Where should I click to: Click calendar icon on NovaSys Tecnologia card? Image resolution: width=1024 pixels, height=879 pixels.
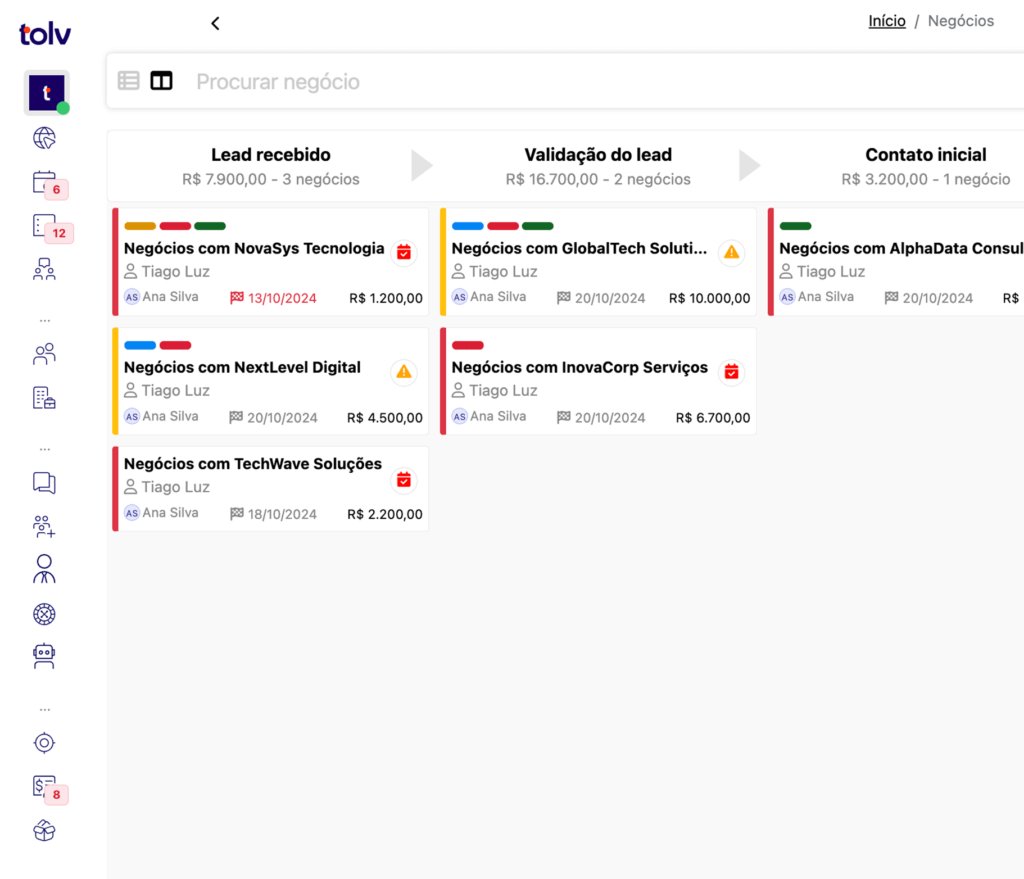tap(404, 253)
